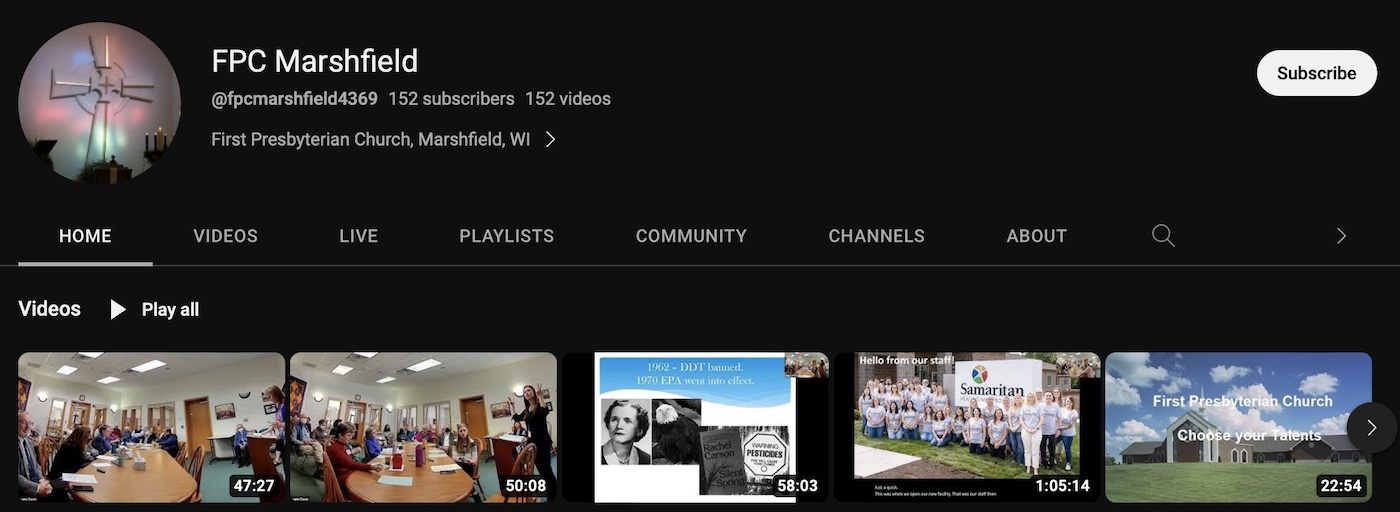Open the CHANNELS tab

pyautogui.click(x=877, y=236)
